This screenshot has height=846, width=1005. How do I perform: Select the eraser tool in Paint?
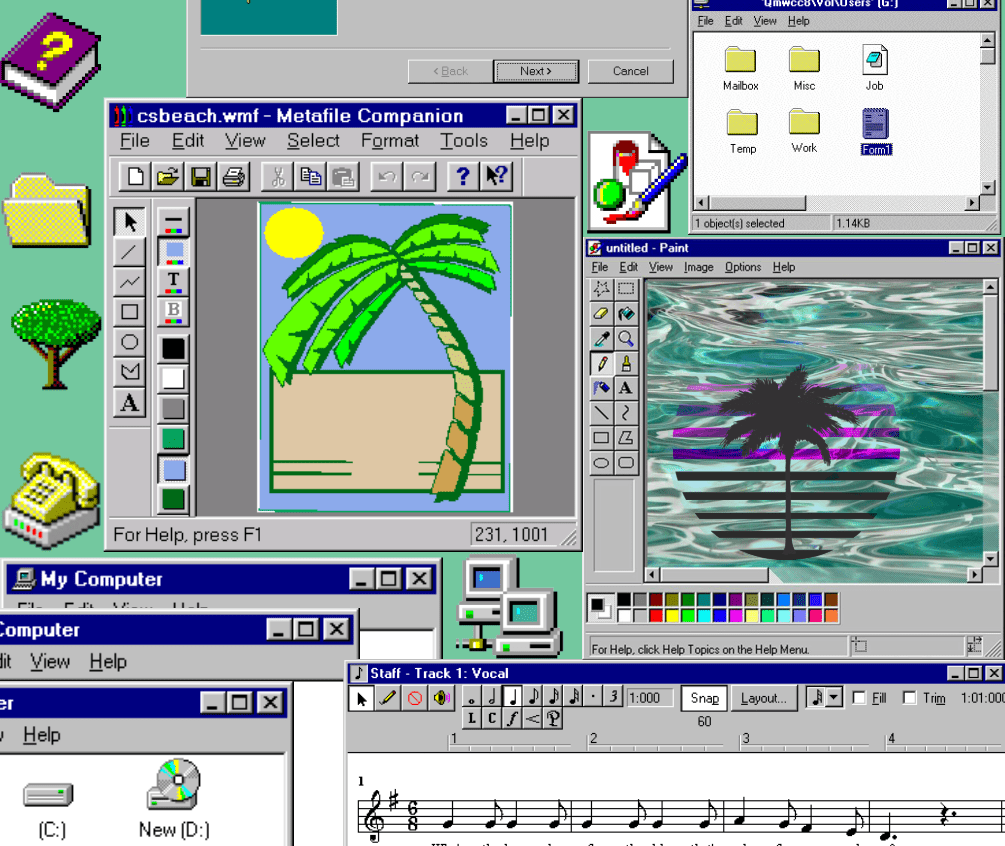(601, 314)
